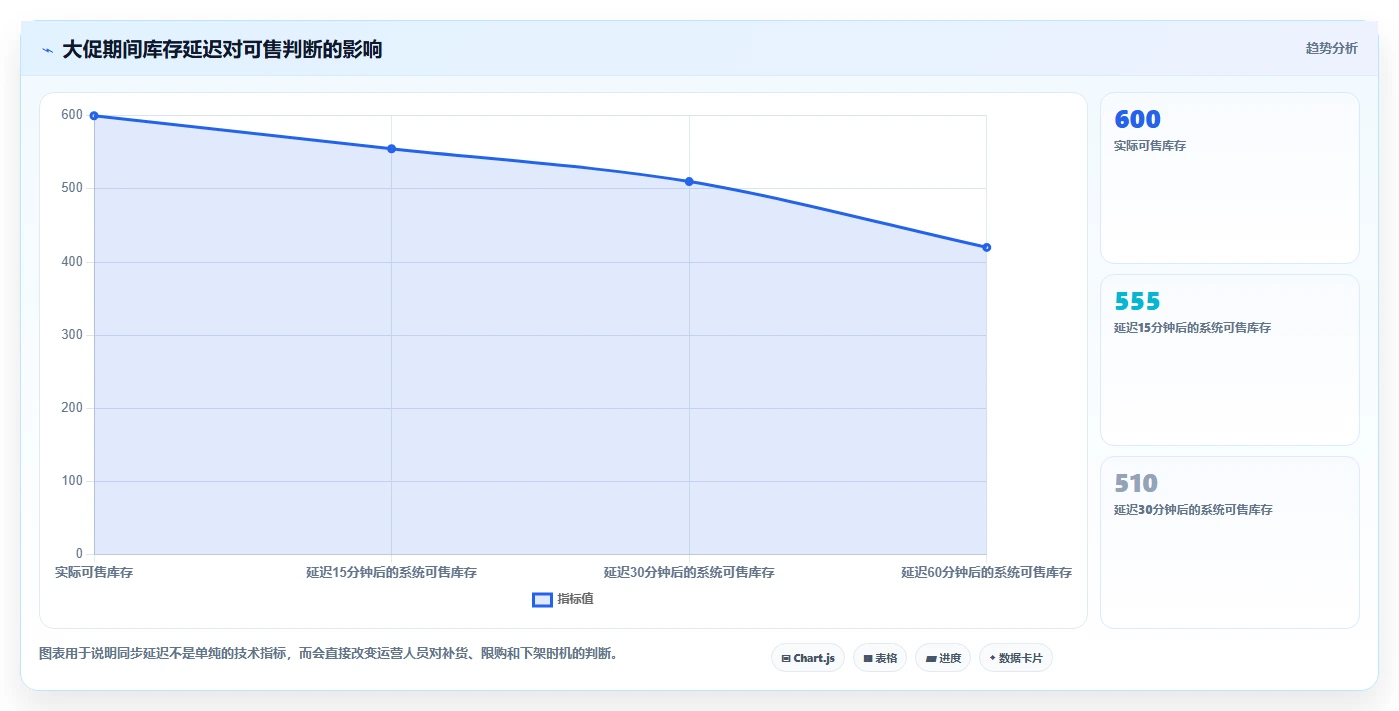Click x-axis label 延迟30分钟后的系统可售库存

(x=689, y=573)
